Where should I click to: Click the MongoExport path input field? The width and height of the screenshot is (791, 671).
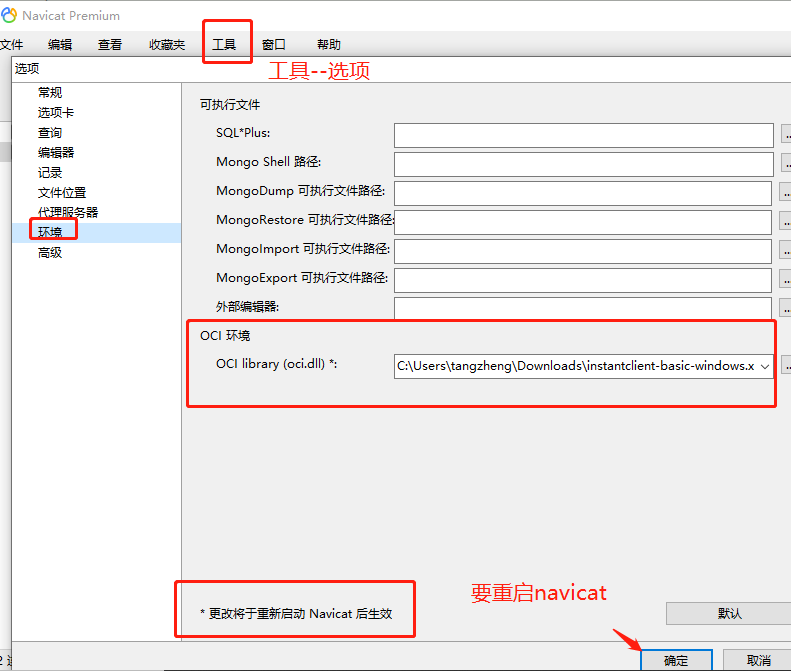(x=583, y=281)
